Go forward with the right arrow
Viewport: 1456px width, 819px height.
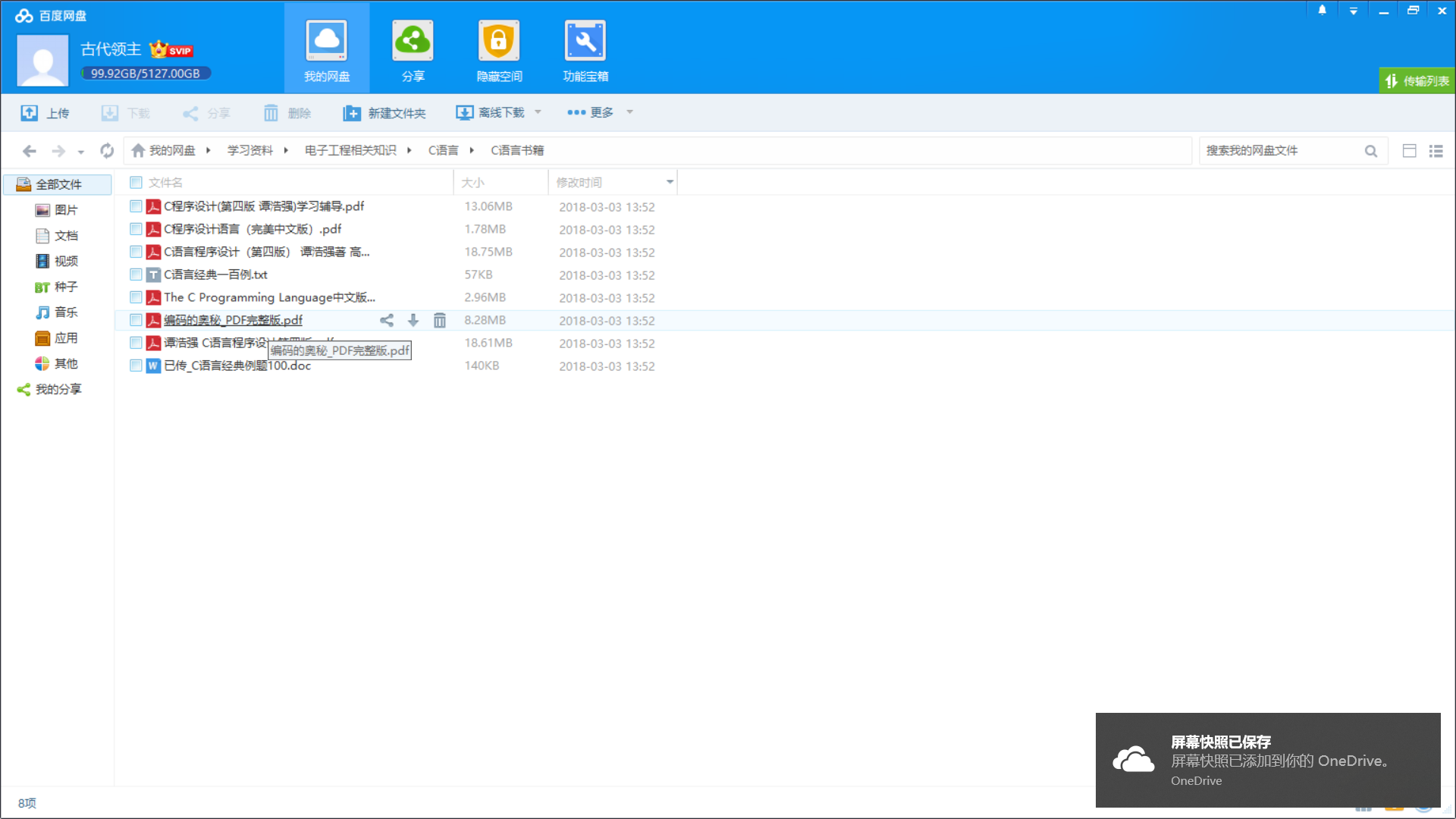click(58, 151)
